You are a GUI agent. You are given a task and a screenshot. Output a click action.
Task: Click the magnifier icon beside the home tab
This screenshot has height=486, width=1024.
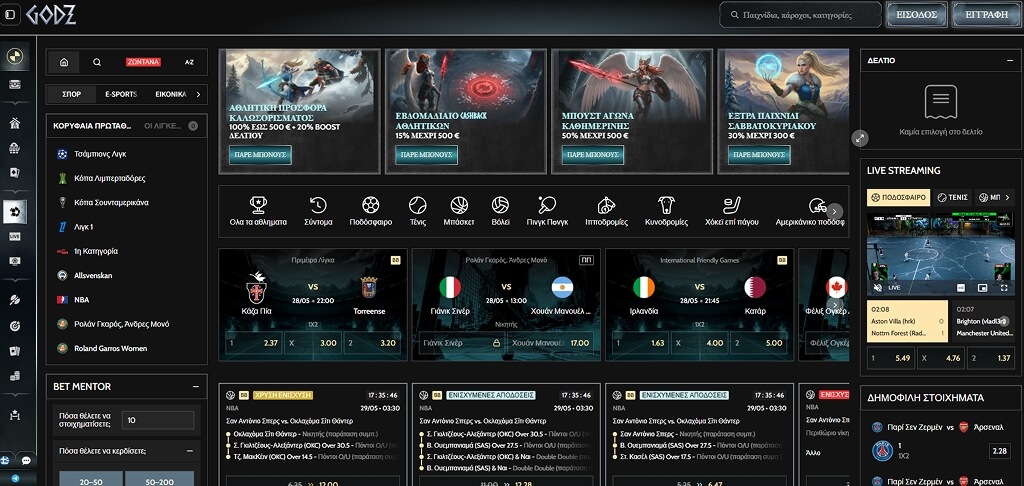pos(97,62)
